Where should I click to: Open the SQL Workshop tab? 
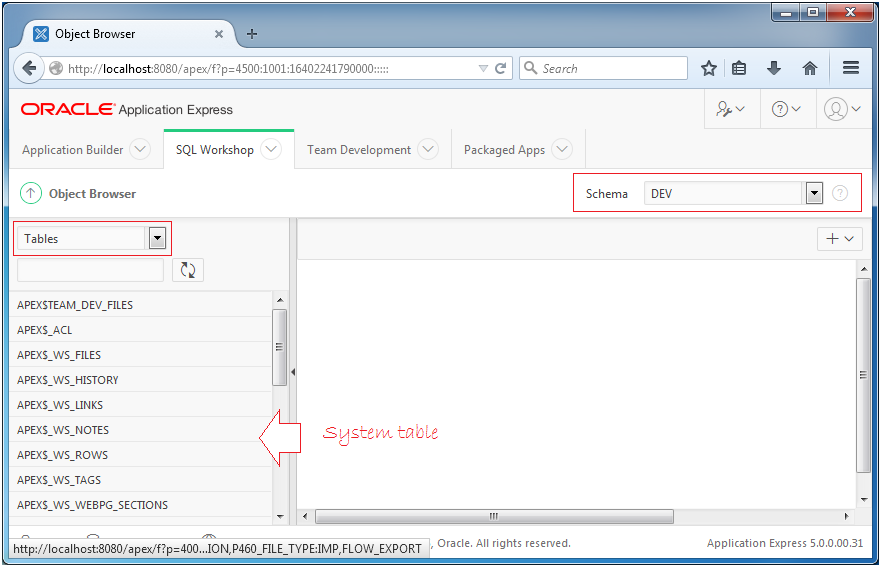215,150
